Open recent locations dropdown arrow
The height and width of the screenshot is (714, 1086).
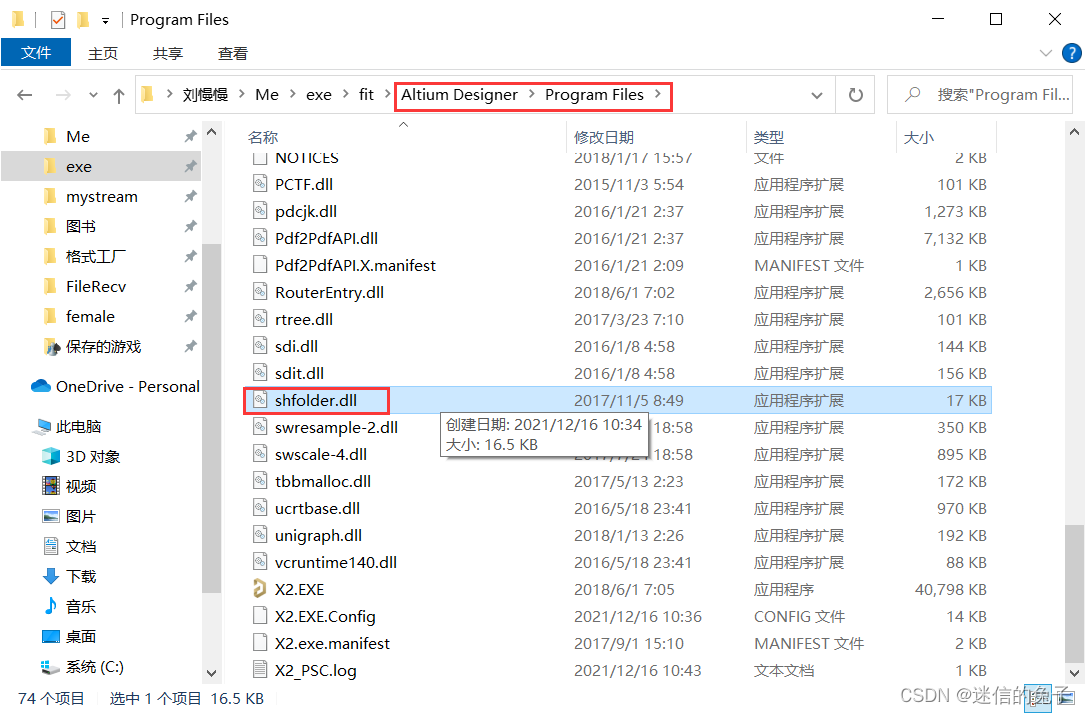point(94,95)
